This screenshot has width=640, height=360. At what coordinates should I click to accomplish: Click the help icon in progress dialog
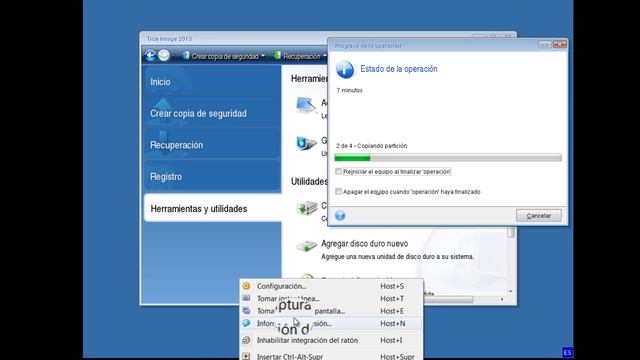point(340,216)
